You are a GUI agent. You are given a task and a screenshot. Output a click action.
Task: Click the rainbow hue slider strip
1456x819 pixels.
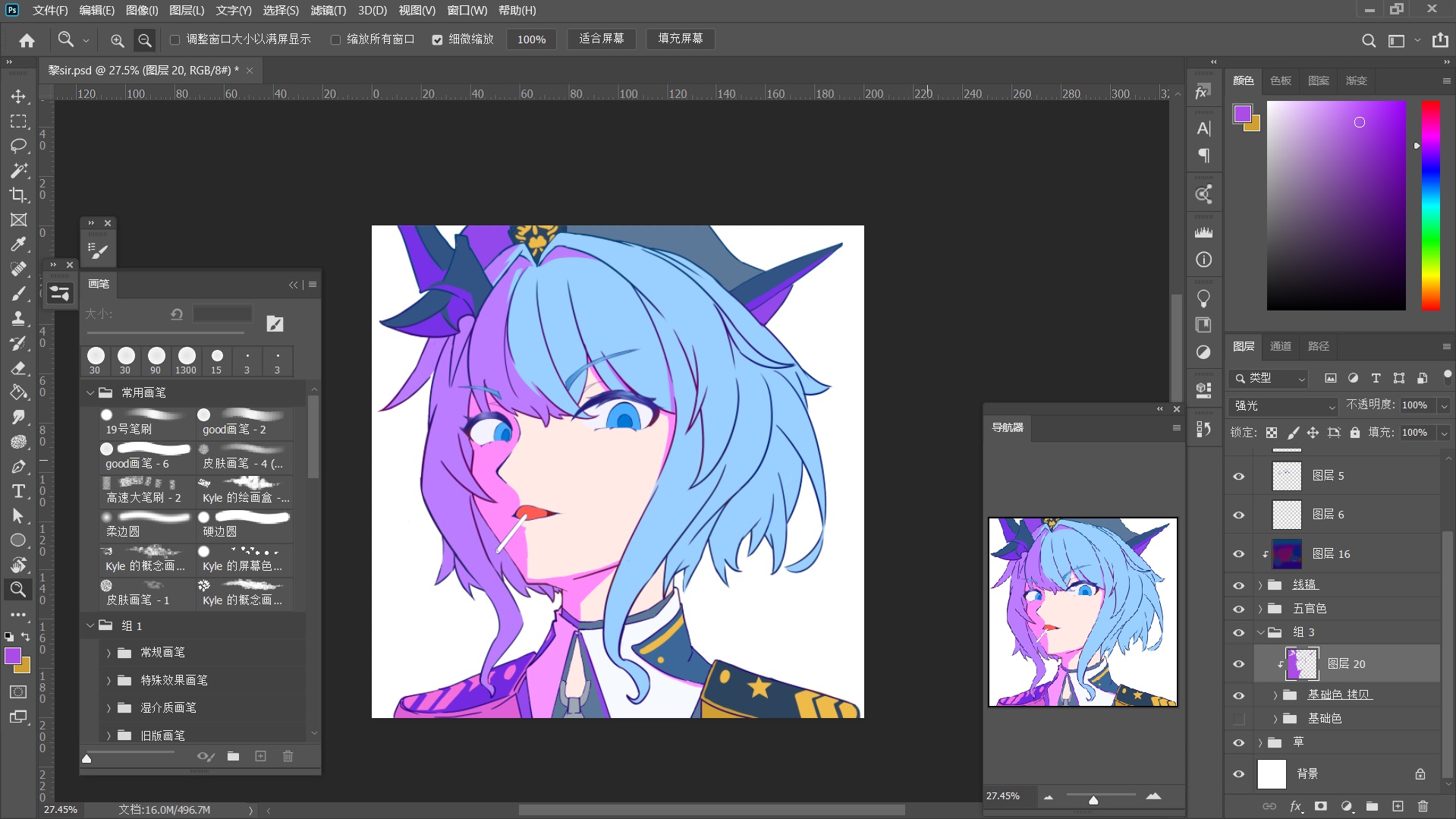click(x=1430, y=205)
